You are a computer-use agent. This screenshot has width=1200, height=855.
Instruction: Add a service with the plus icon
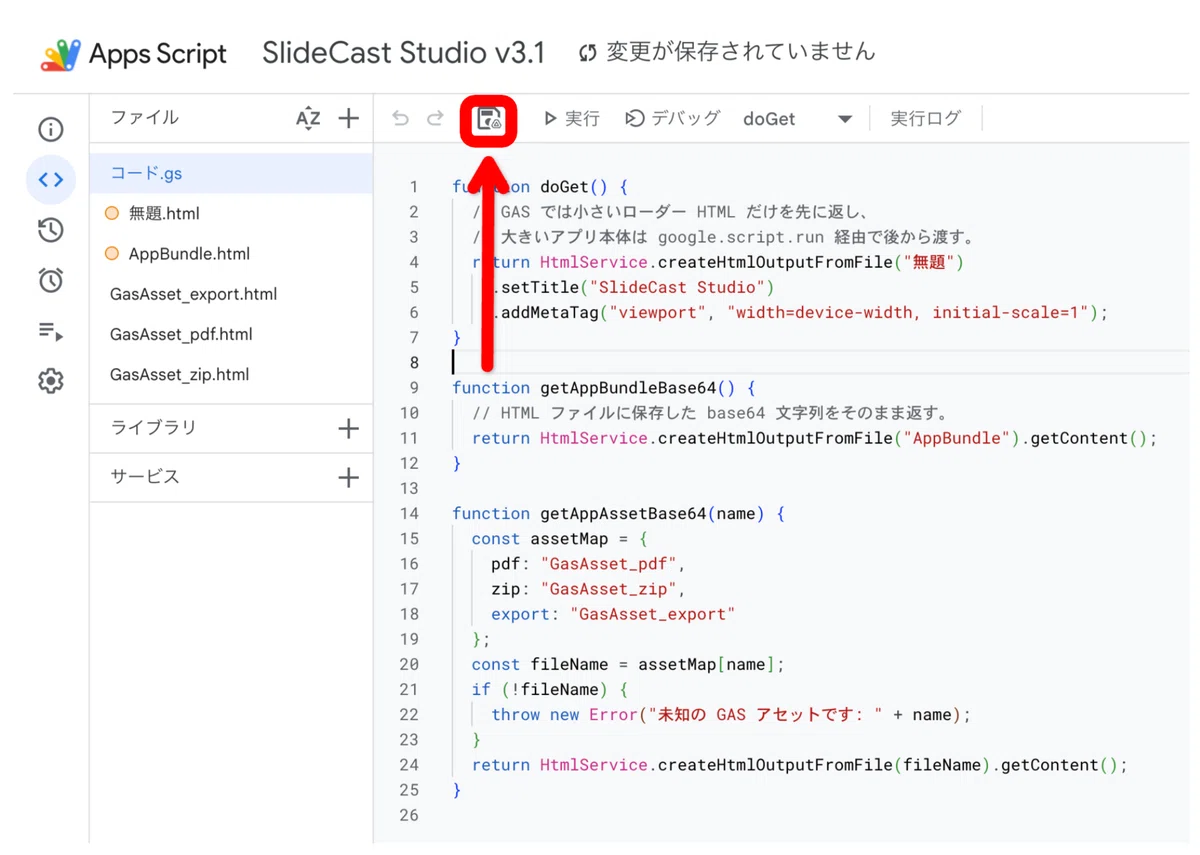pos(348,478)
